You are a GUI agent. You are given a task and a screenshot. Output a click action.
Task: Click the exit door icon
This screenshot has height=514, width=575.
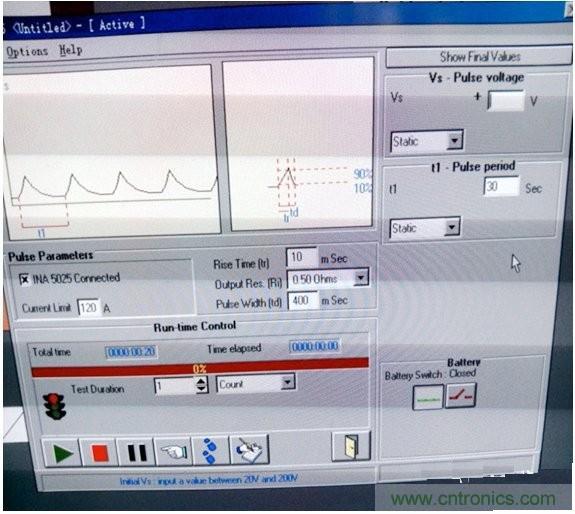pos(351,446)
